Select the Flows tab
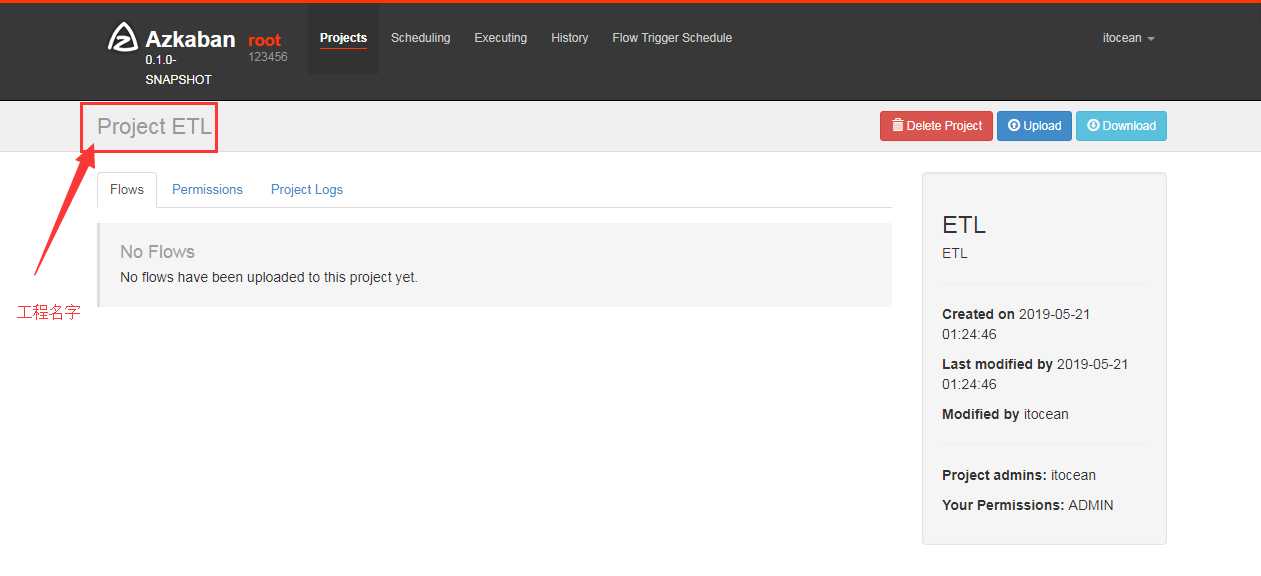1261x576 pixels. click(127, 189)
